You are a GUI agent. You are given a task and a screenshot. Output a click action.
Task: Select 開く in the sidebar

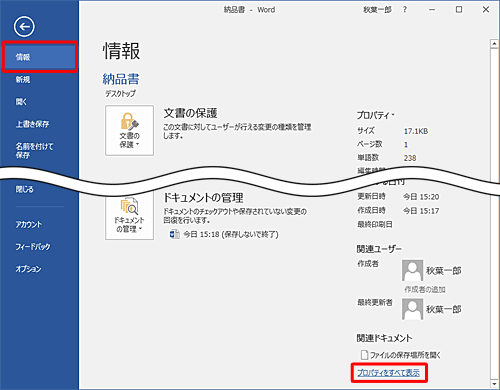[21, 102]
